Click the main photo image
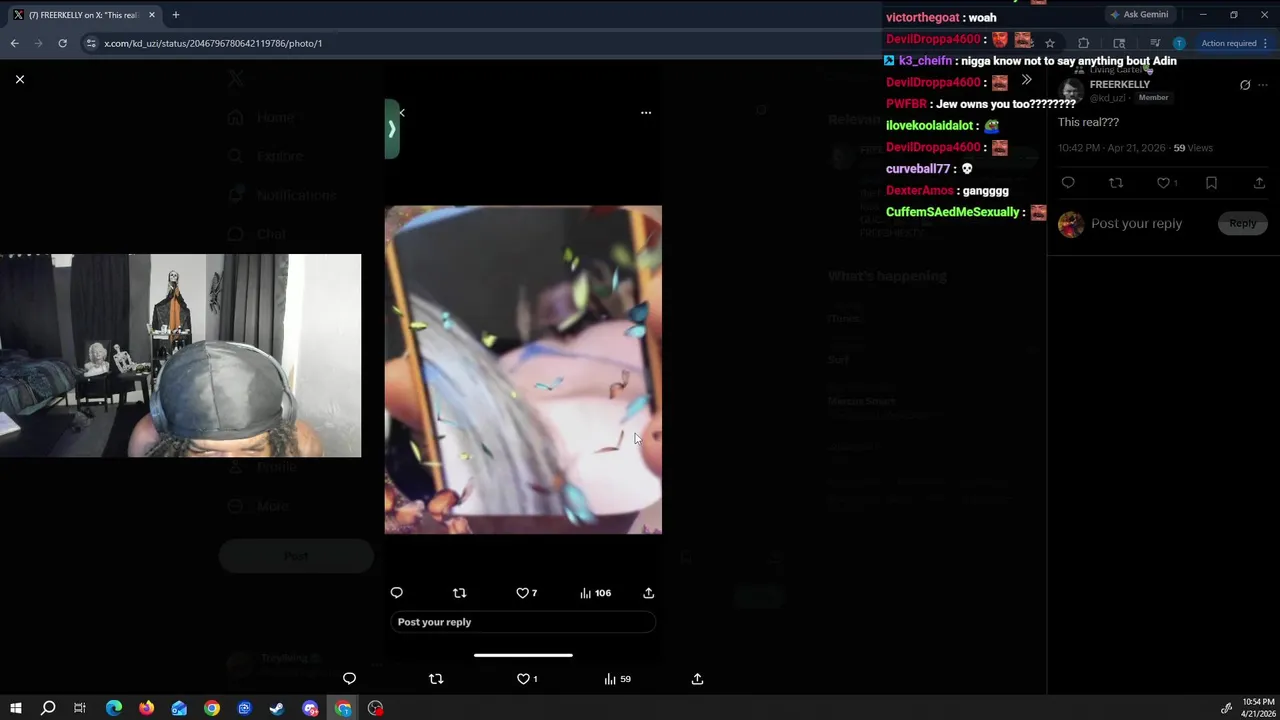The height and width of the screenshot is (720, 1280). [523, 370]
